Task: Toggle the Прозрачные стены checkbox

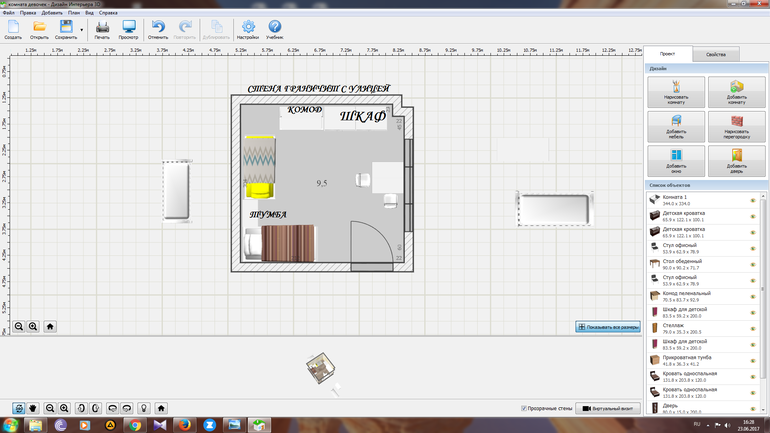Action: click(525, 408)
